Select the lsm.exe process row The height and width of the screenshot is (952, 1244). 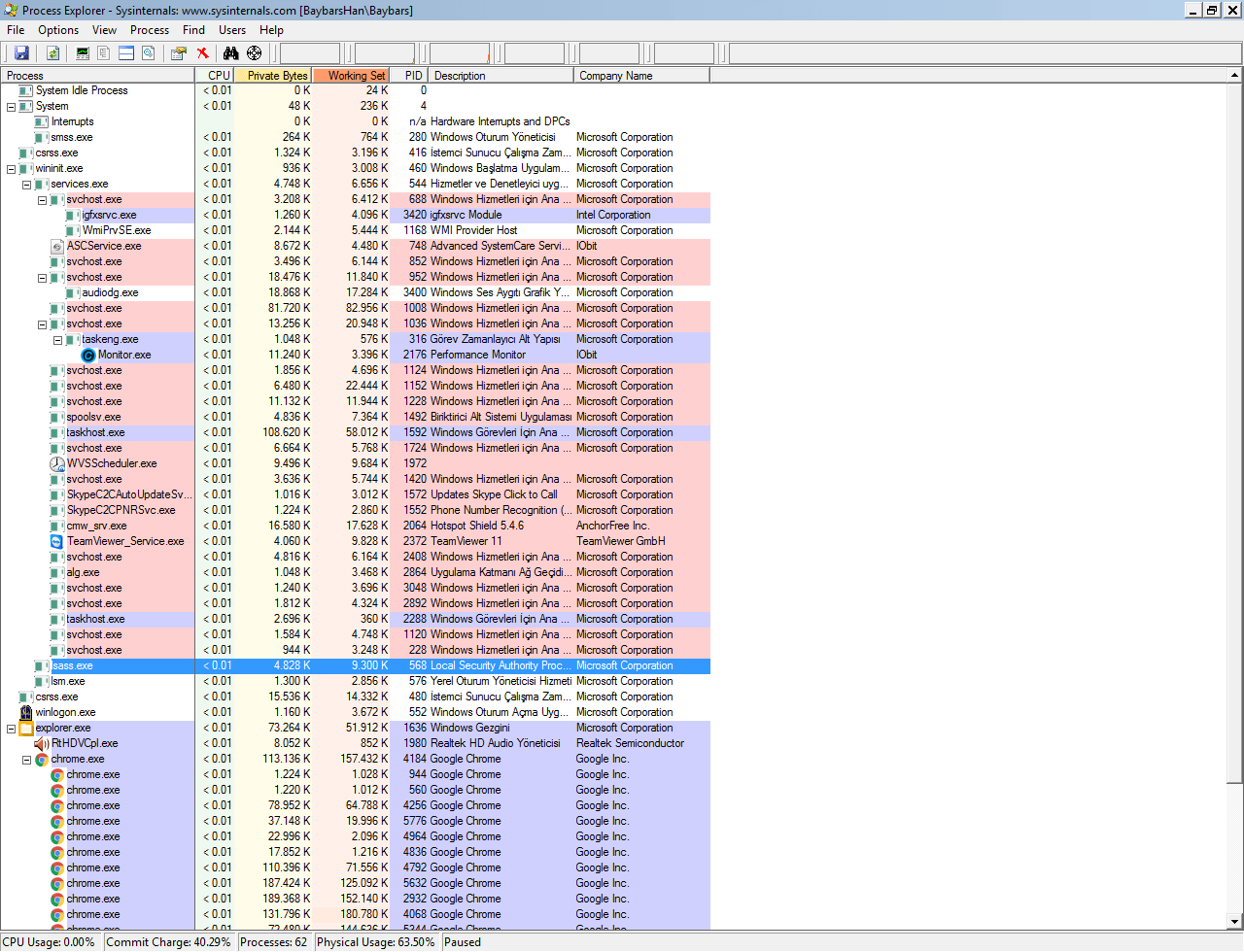[x=356, y=681]
